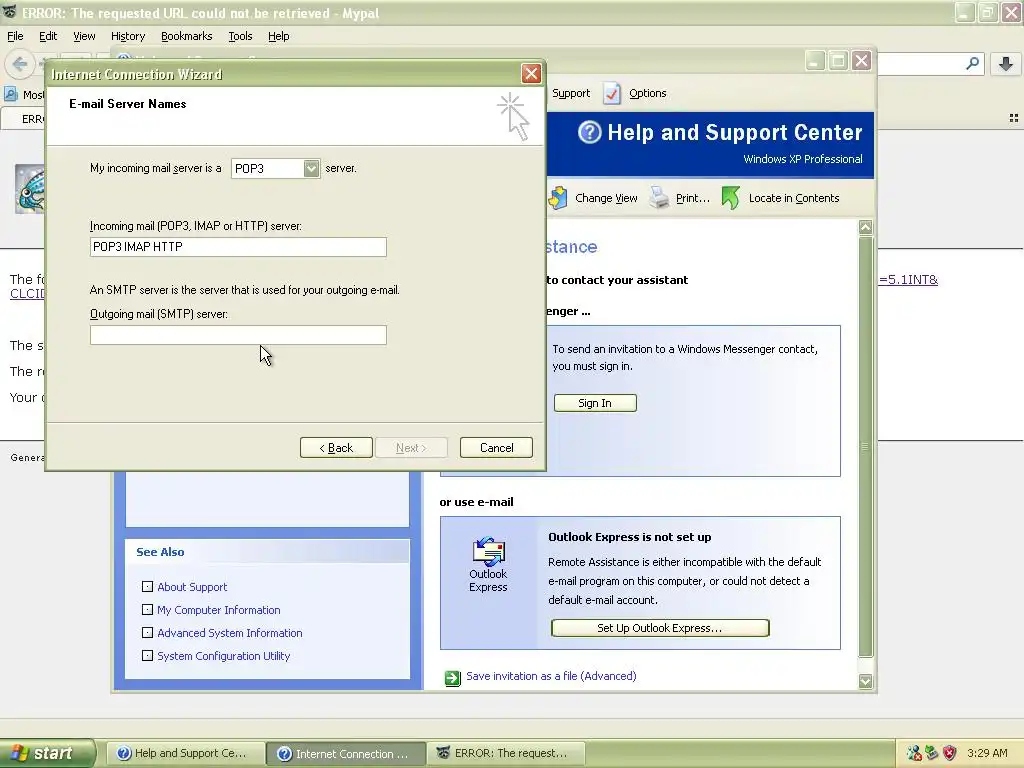Click the Most Visited bookmarks icon

pyautogui.click(x=11, y=94)
